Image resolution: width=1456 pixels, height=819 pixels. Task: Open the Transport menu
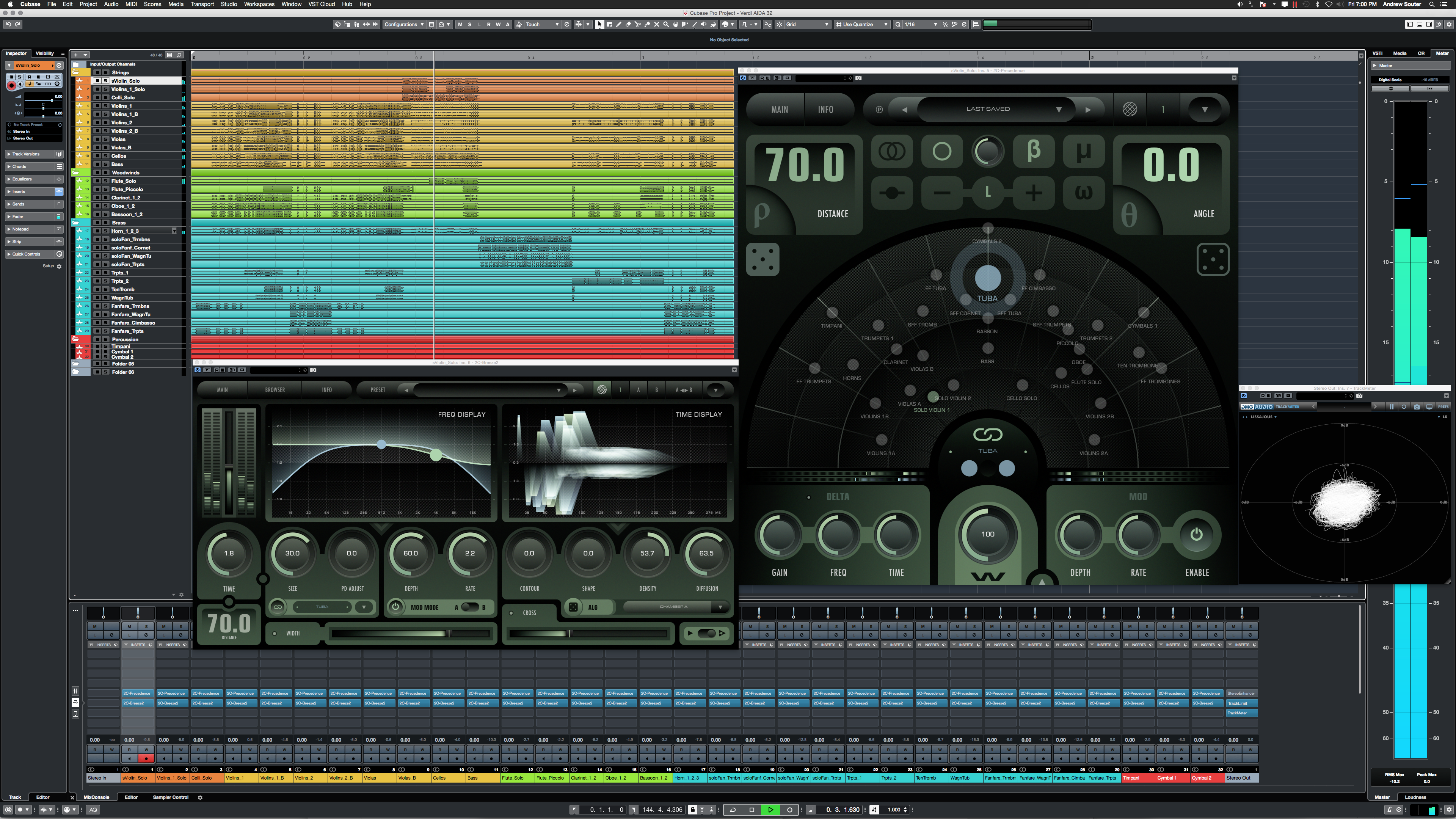(x=202, y=4)
